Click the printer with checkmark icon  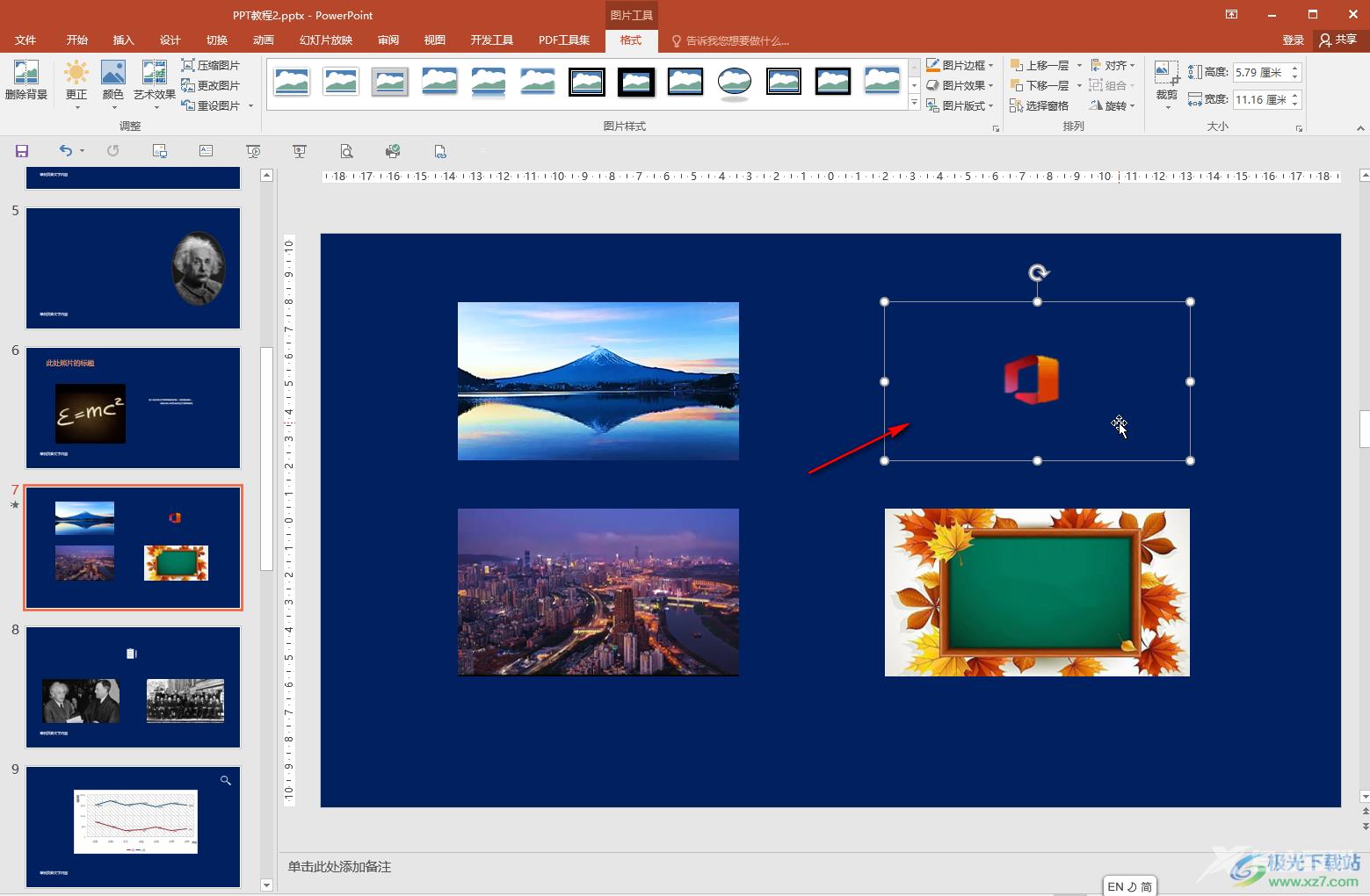coord(393,151)
